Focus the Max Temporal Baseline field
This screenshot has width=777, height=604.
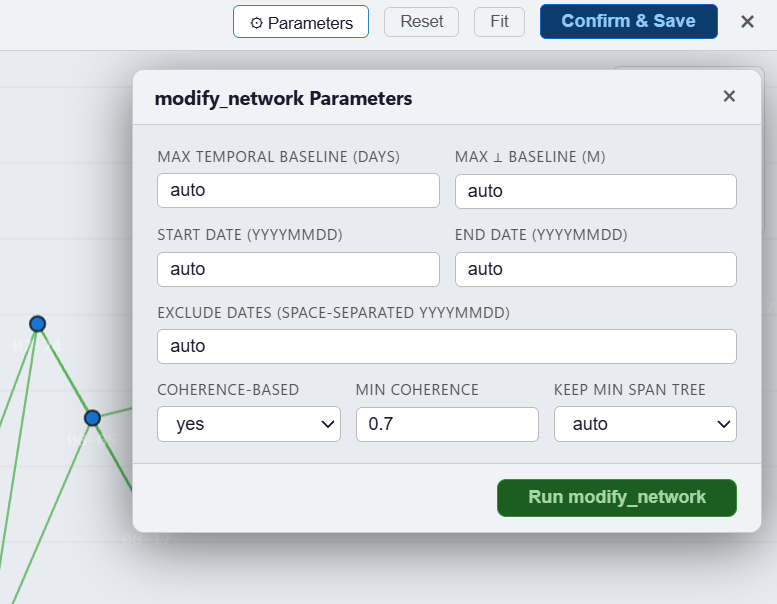(x=298, y=190)
